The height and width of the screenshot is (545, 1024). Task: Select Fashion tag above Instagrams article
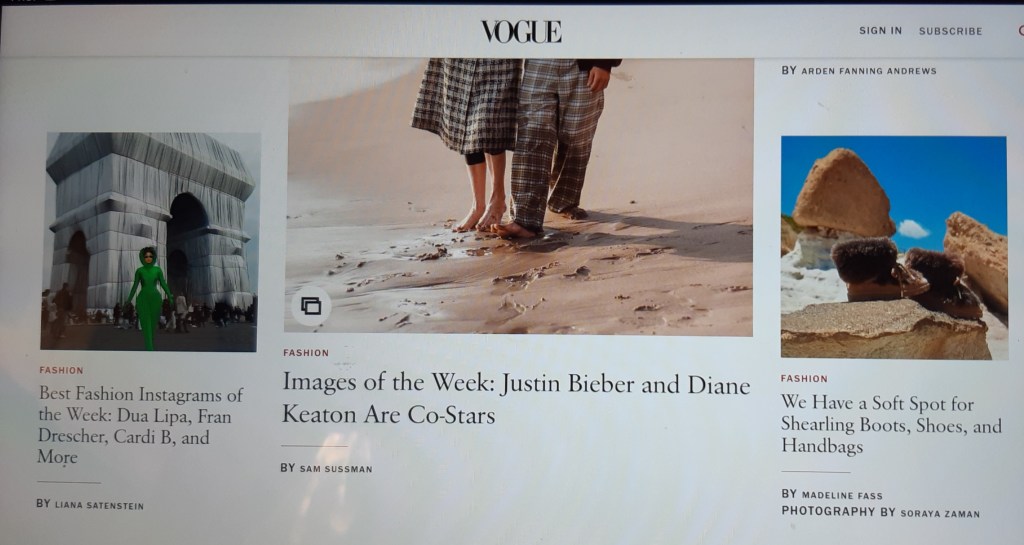[61, 370]
